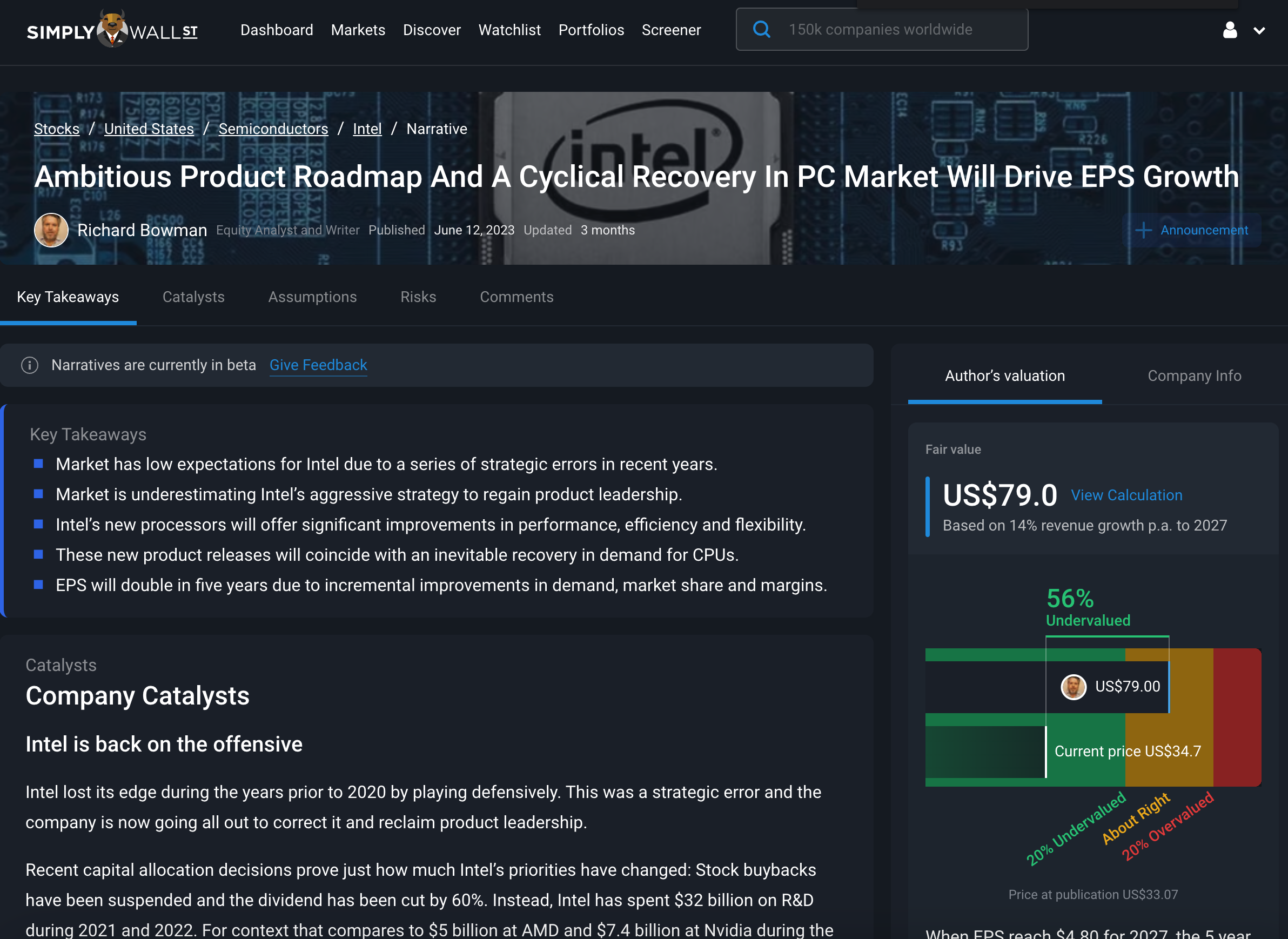Open the Markets navigation menu
Image resolution: width=1288 pixels, height=939 pixels.
point(358,30)
